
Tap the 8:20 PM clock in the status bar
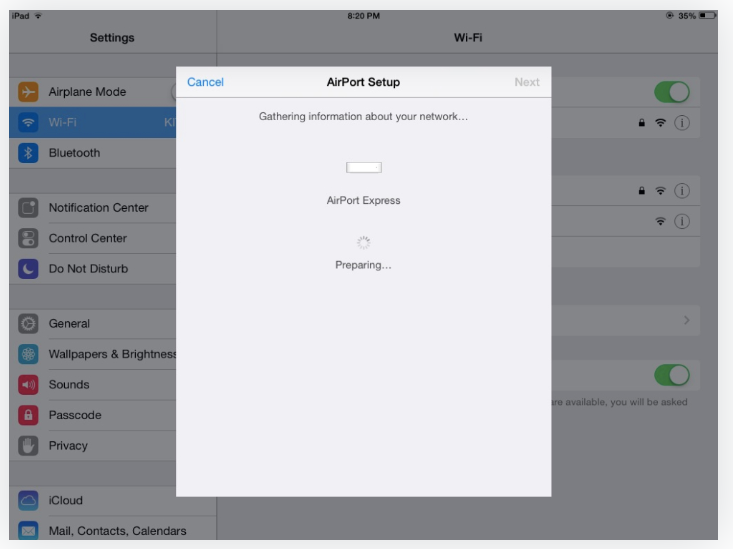[x=363, y=16]
